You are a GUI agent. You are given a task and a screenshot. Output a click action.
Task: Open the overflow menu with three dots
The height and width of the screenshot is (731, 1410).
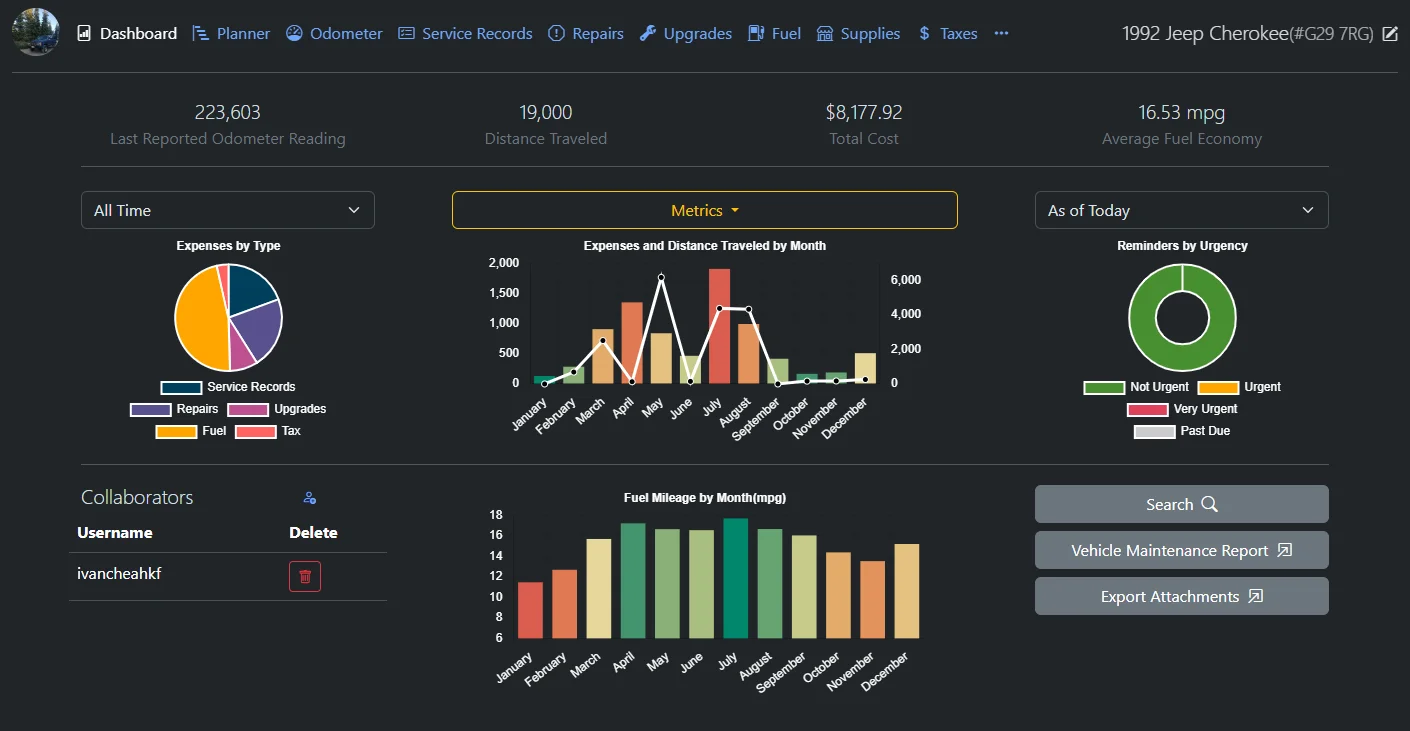[x=1002, y=33]
